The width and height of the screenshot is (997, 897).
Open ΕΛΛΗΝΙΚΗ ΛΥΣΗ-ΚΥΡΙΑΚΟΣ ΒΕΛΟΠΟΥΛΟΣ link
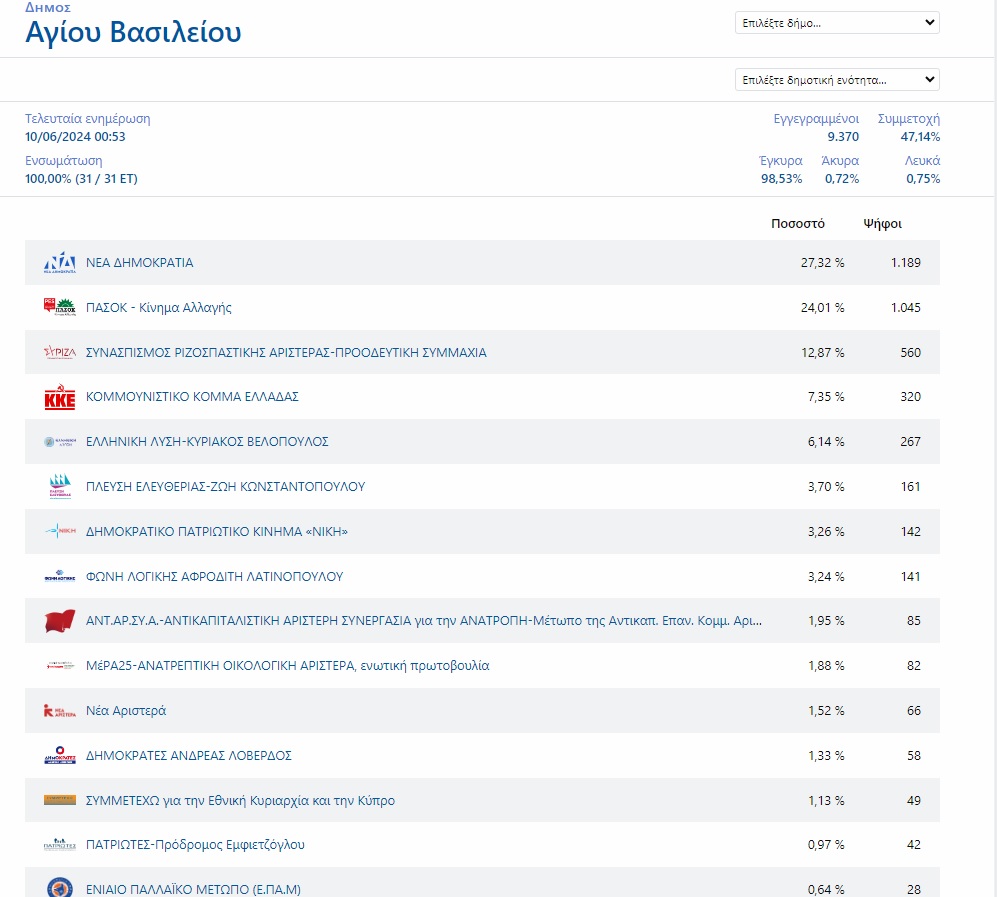[207, 442]
